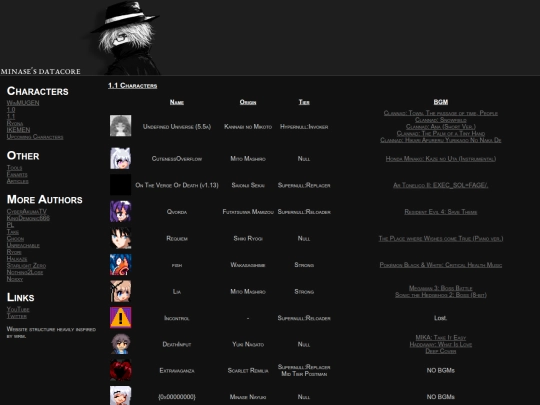The image size is (540, 405).
Task: Play Clannad: Ana (Short Ver.) BGM link
Action: point(441,126)
